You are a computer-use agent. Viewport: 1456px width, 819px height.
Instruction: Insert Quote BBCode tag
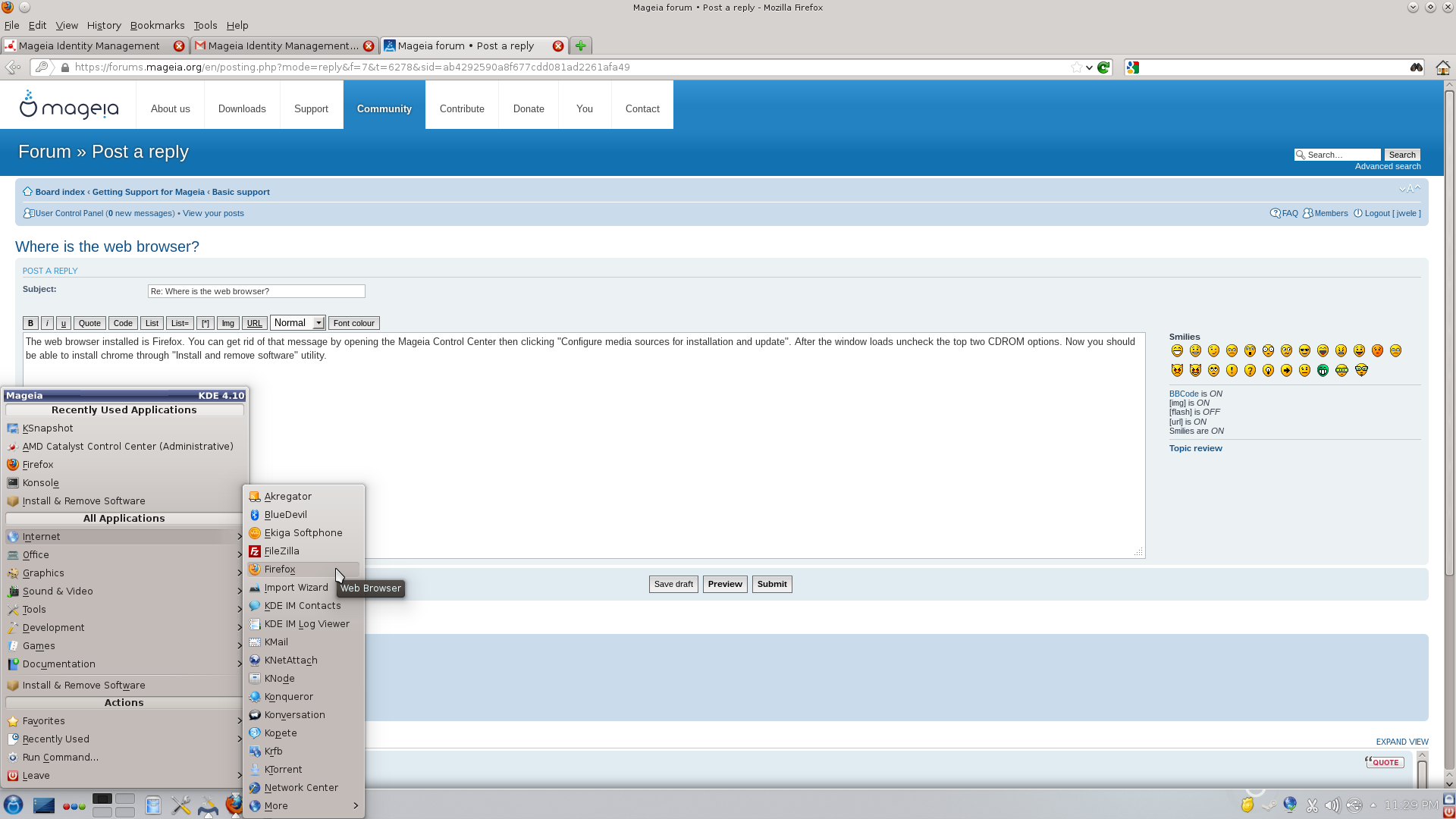coord(89,323)
